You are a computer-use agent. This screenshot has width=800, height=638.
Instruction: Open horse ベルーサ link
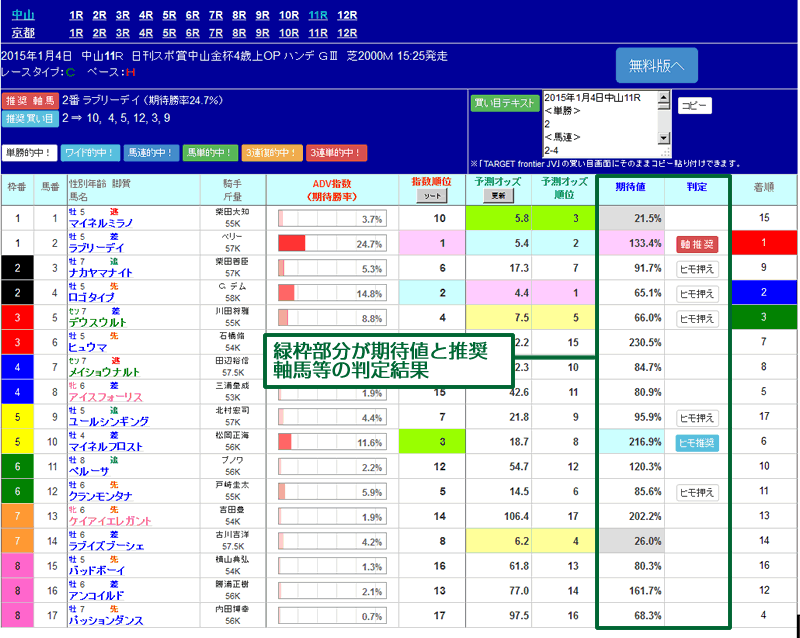89,471
